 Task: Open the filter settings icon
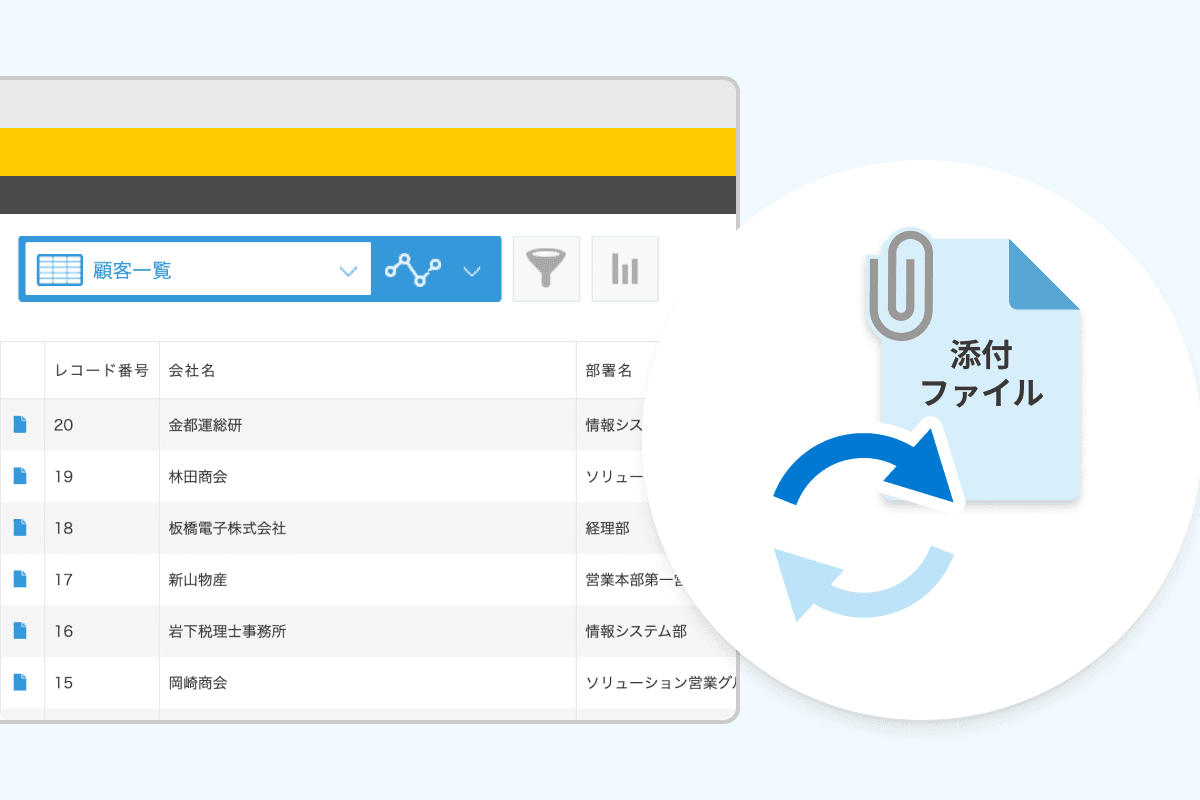click(546, 268)
